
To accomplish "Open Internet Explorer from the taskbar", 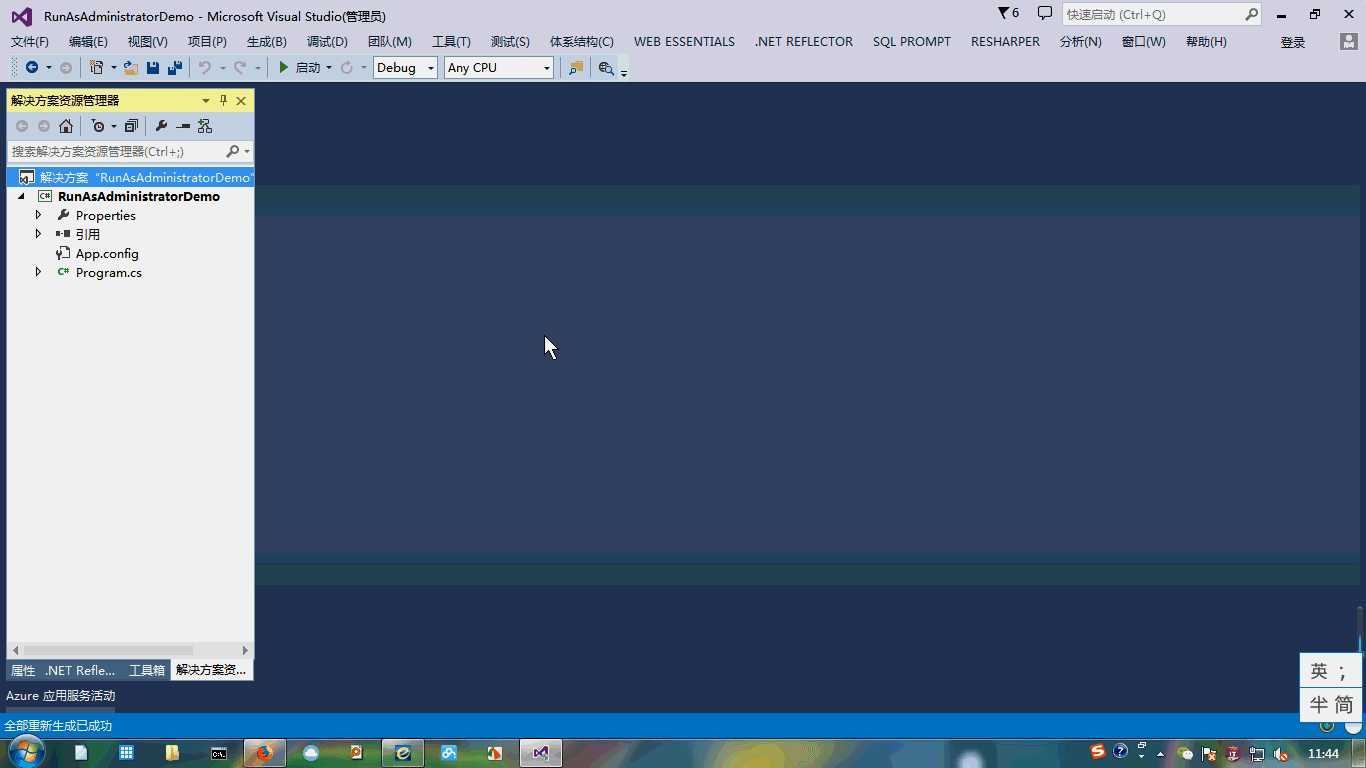I will point(403,753).
